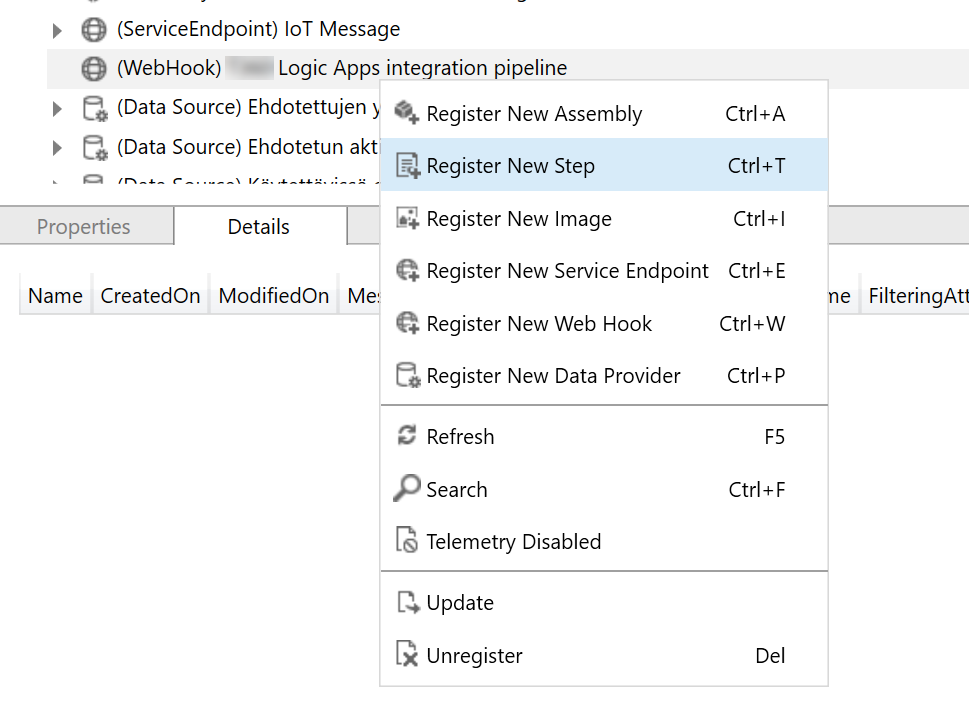
Task: Click the Register New Service Endpoint globe icon
Action: (x=407, y=271)
